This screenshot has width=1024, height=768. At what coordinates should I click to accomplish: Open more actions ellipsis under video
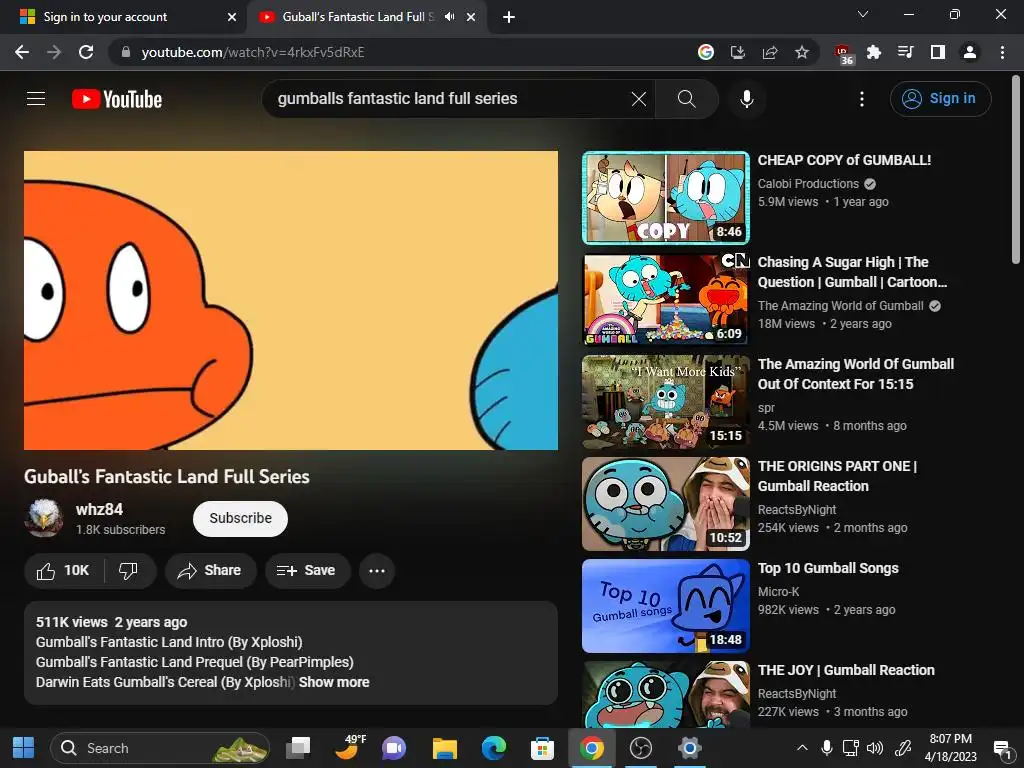[377, 571]
